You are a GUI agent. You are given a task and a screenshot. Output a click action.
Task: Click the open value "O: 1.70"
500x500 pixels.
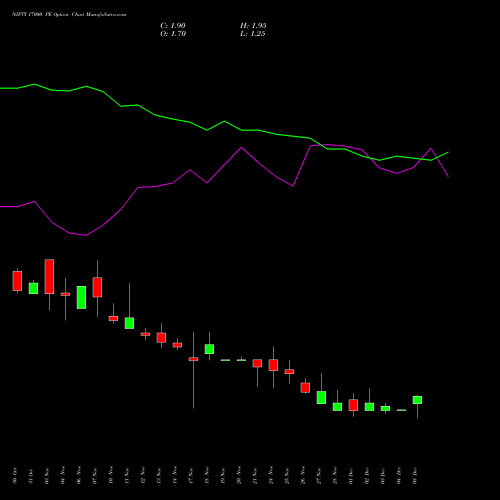(173, 34)
